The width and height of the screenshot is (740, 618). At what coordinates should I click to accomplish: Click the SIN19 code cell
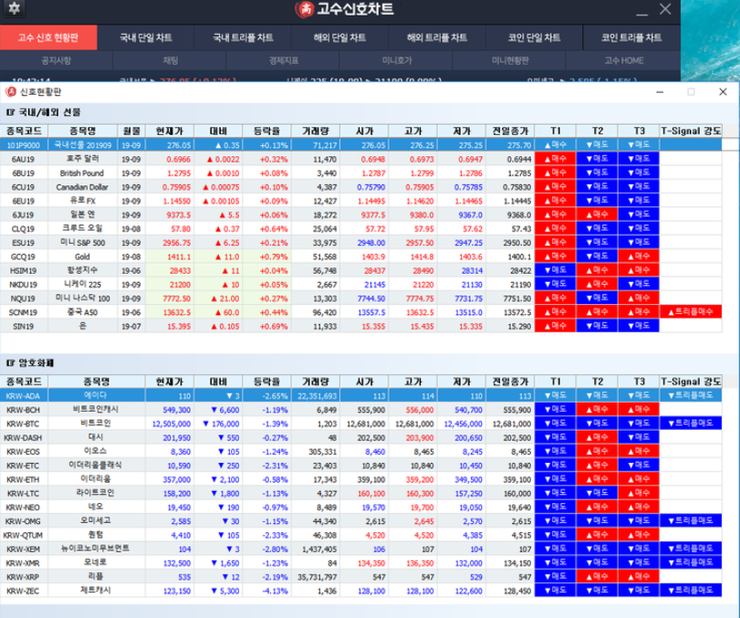pyautogui.click(x=24, y=326)
